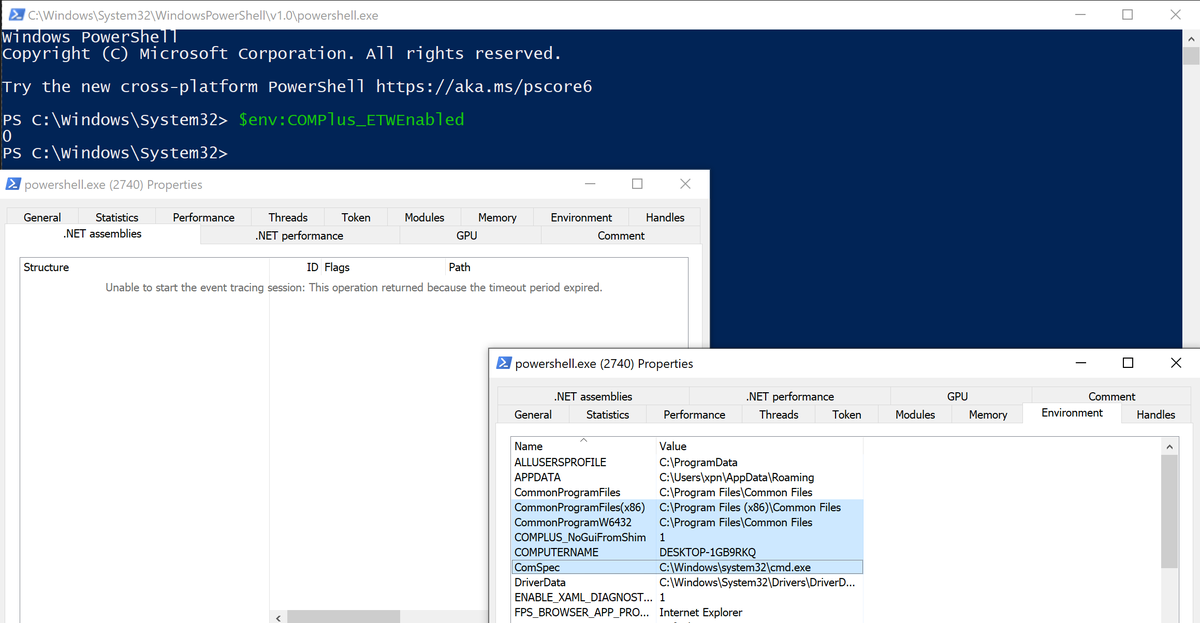The width and height of the screenshot is (1200, 623).
Task: Open Comment tab in back Properties window
Action: 621,236
